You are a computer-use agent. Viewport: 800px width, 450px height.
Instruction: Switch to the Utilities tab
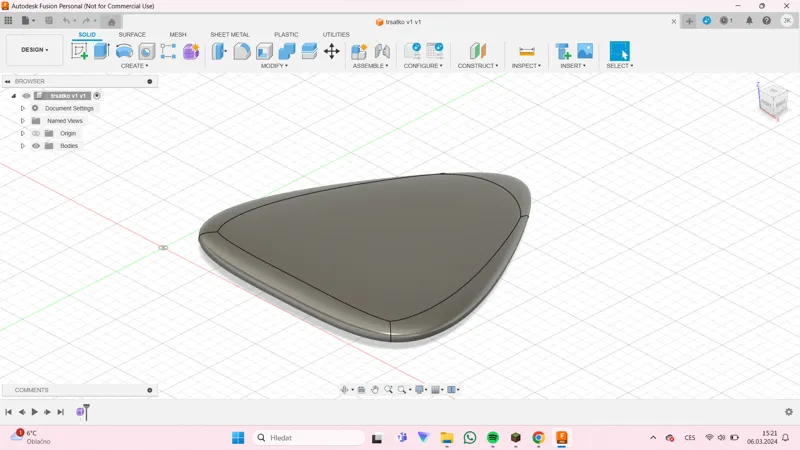(x=336, y=34)
